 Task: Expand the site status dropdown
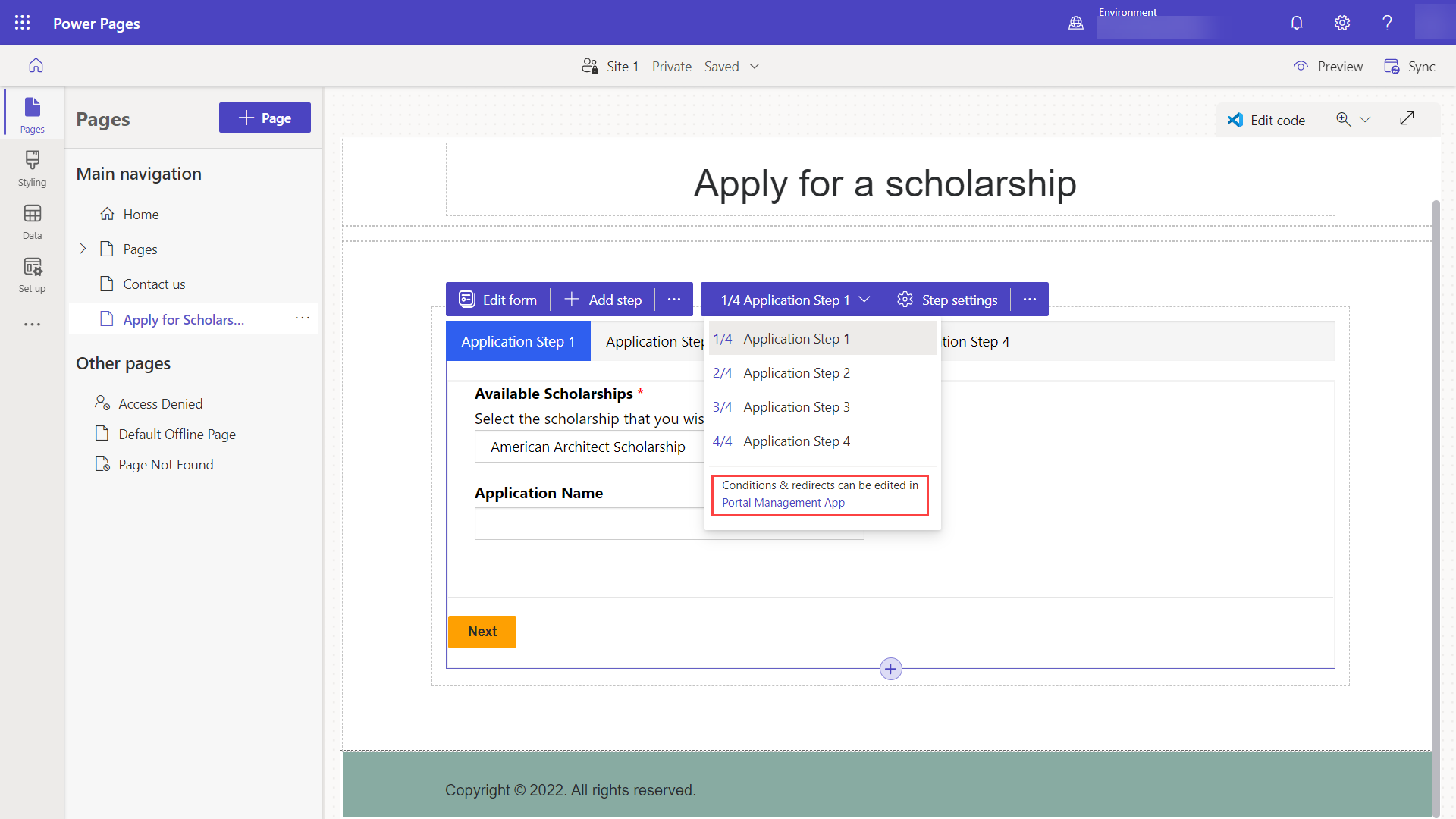coord(755,66)
